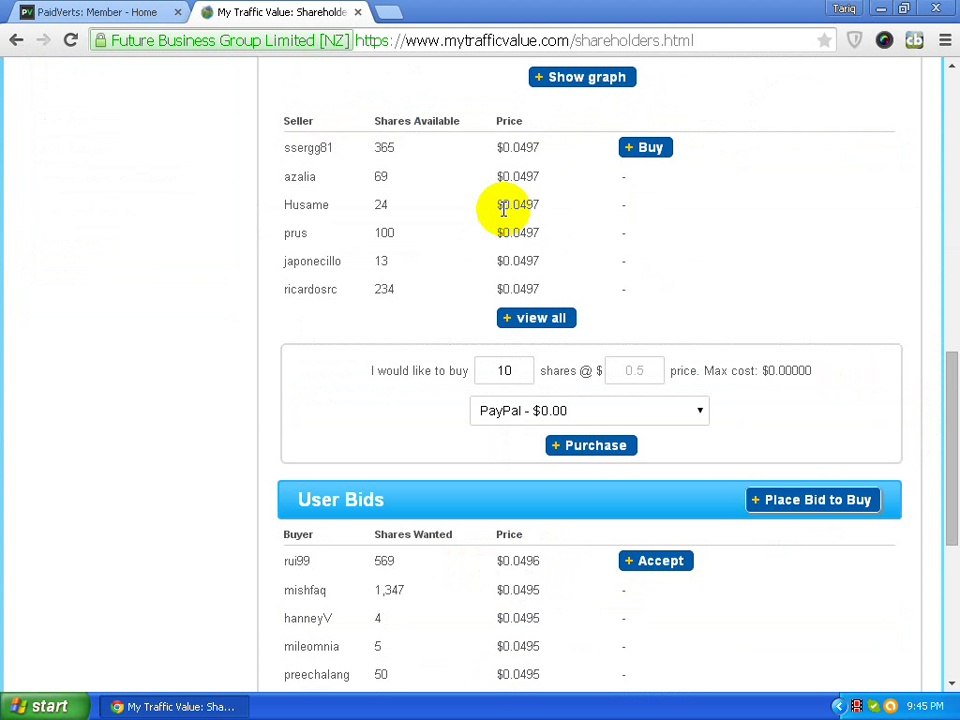Click the red tray icon

tap(857, 707)
